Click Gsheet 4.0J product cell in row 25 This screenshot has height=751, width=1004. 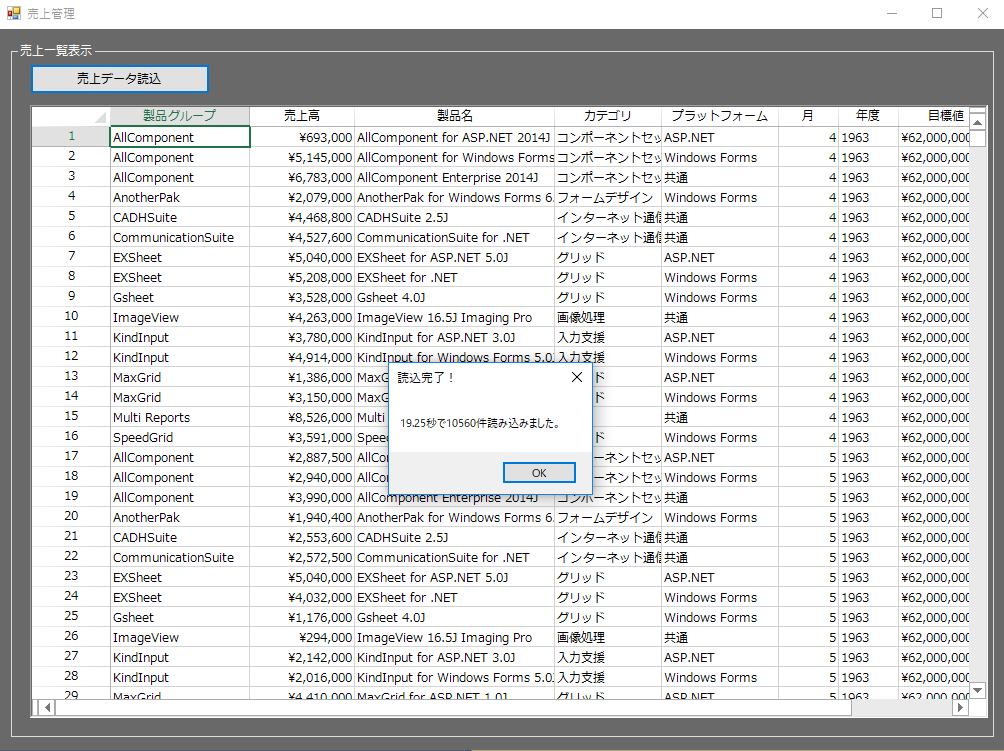(455, 617)
